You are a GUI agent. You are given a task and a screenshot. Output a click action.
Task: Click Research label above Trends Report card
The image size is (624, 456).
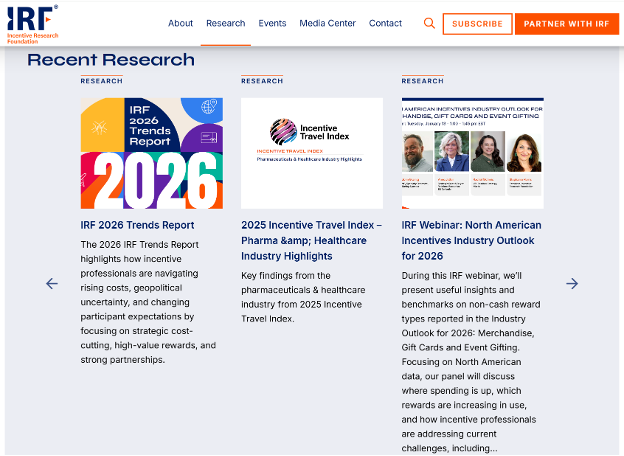click(x=102, y=81)
